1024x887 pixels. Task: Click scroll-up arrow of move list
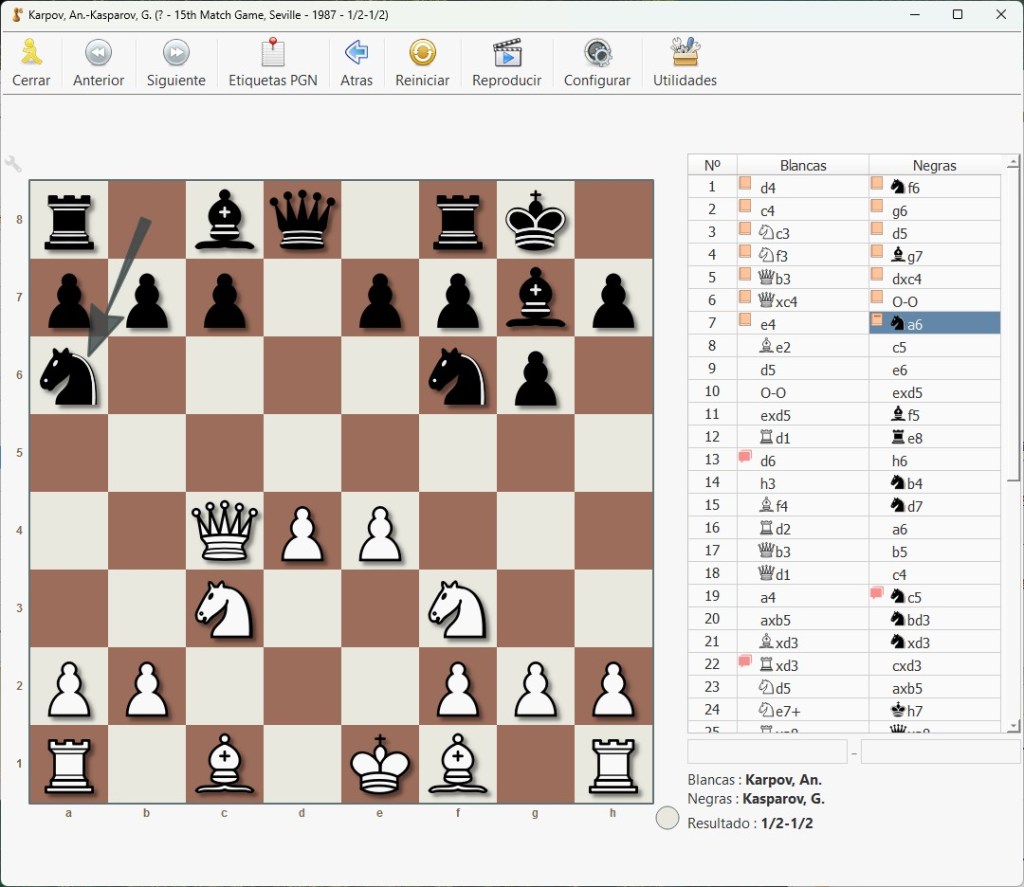[x=1013, y=161]
